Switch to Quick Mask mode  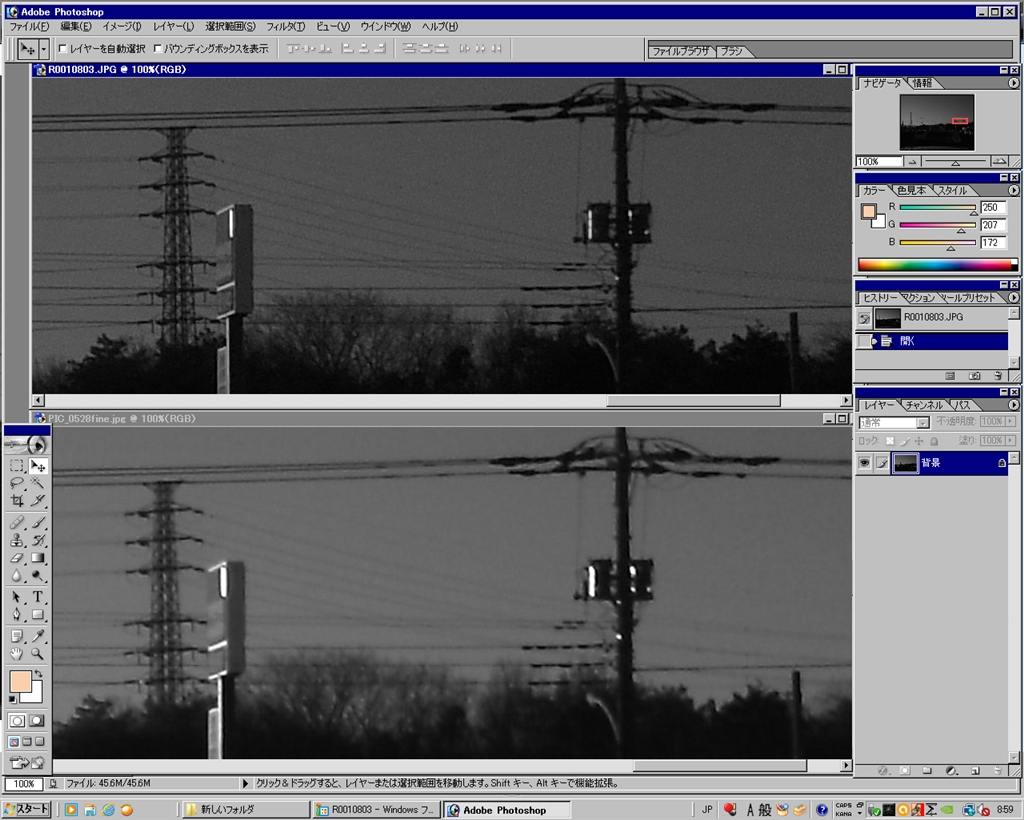pos(37,721)
